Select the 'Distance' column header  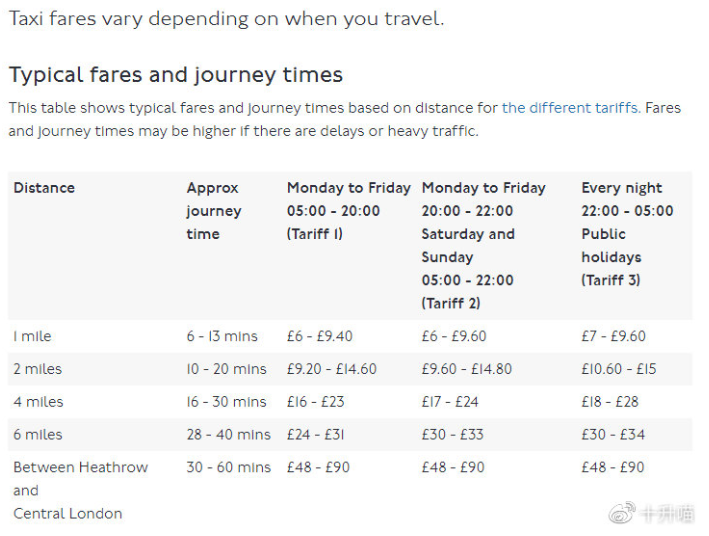pos(44,188)
